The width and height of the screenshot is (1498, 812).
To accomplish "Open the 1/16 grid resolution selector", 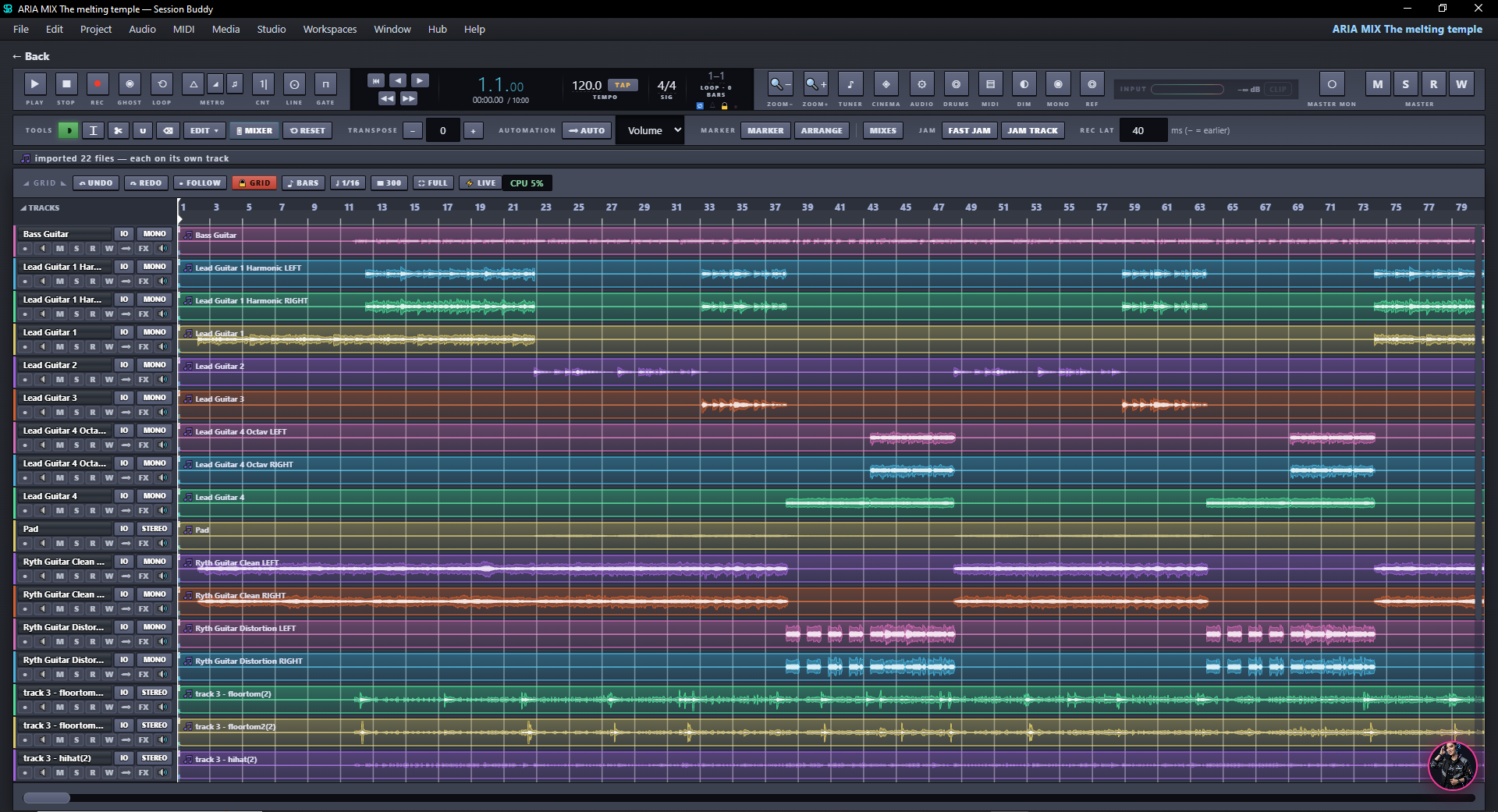I will pyautogui.click(x=347, y=183).
